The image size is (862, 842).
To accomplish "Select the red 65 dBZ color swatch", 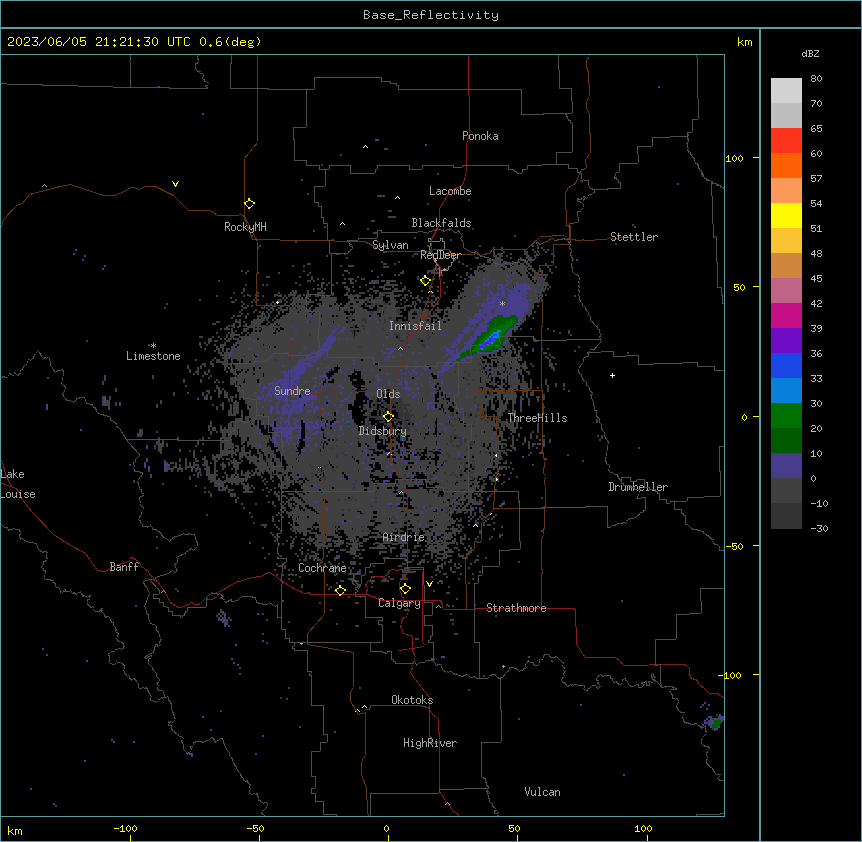I will (786, 140).
